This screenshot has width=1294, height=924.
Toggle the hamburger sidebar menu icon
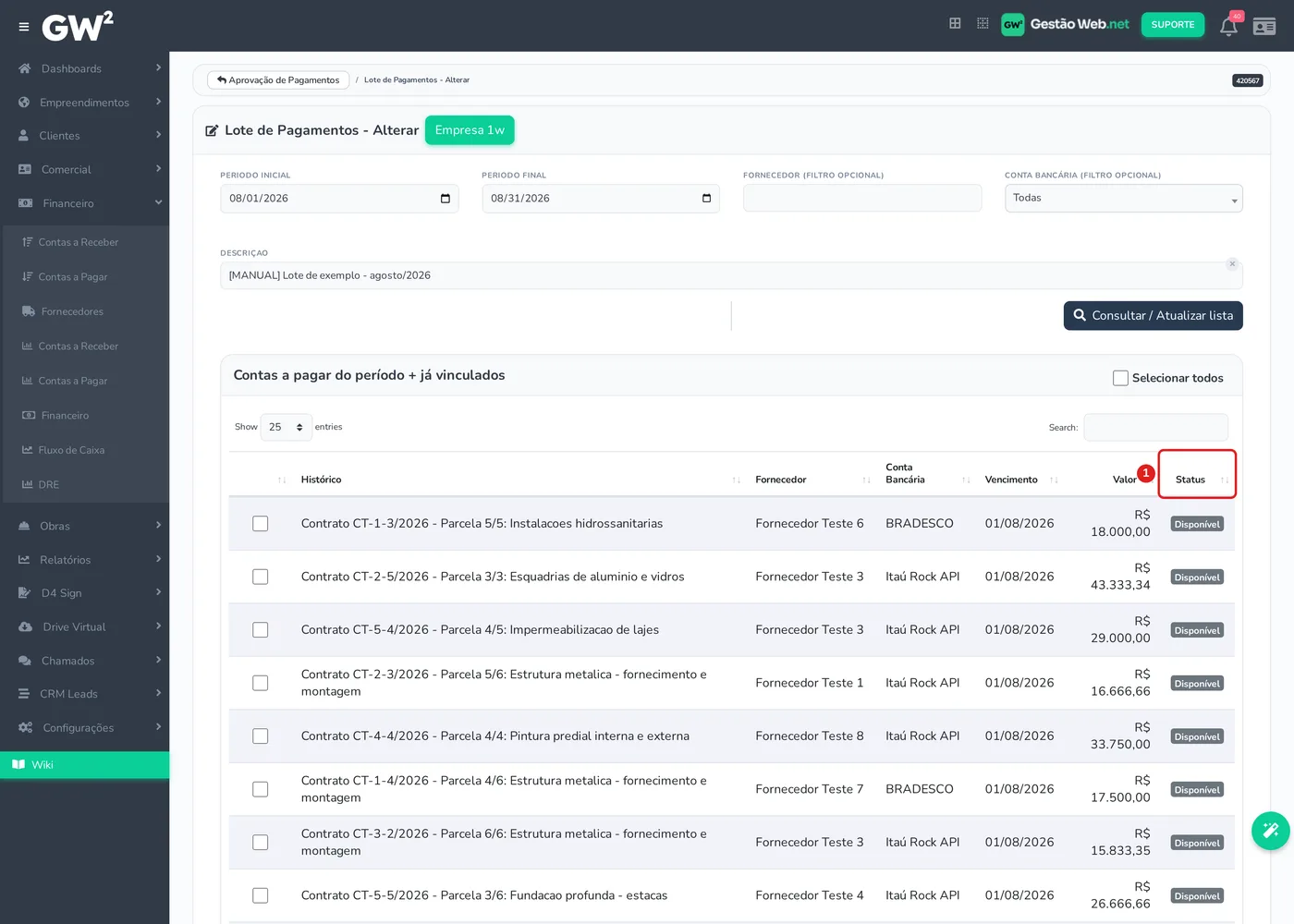pos(24,27)
